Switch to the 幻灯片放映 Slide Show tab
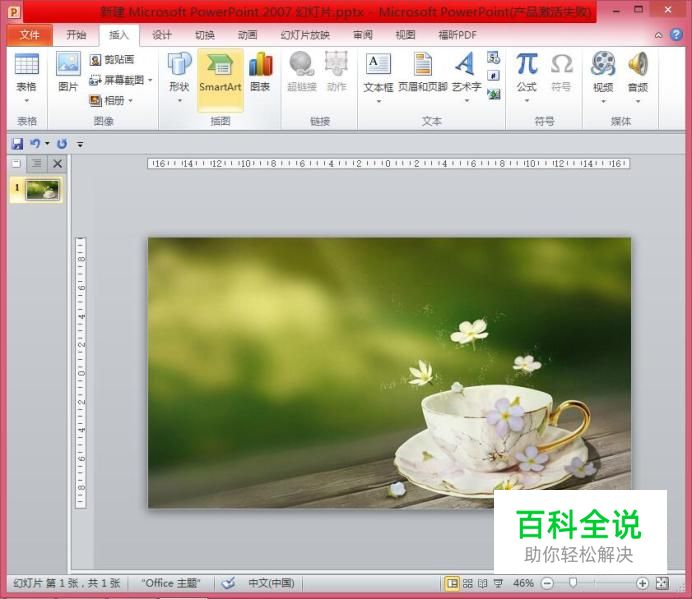This screenshot has height=599, width=692. click(305, 35)
